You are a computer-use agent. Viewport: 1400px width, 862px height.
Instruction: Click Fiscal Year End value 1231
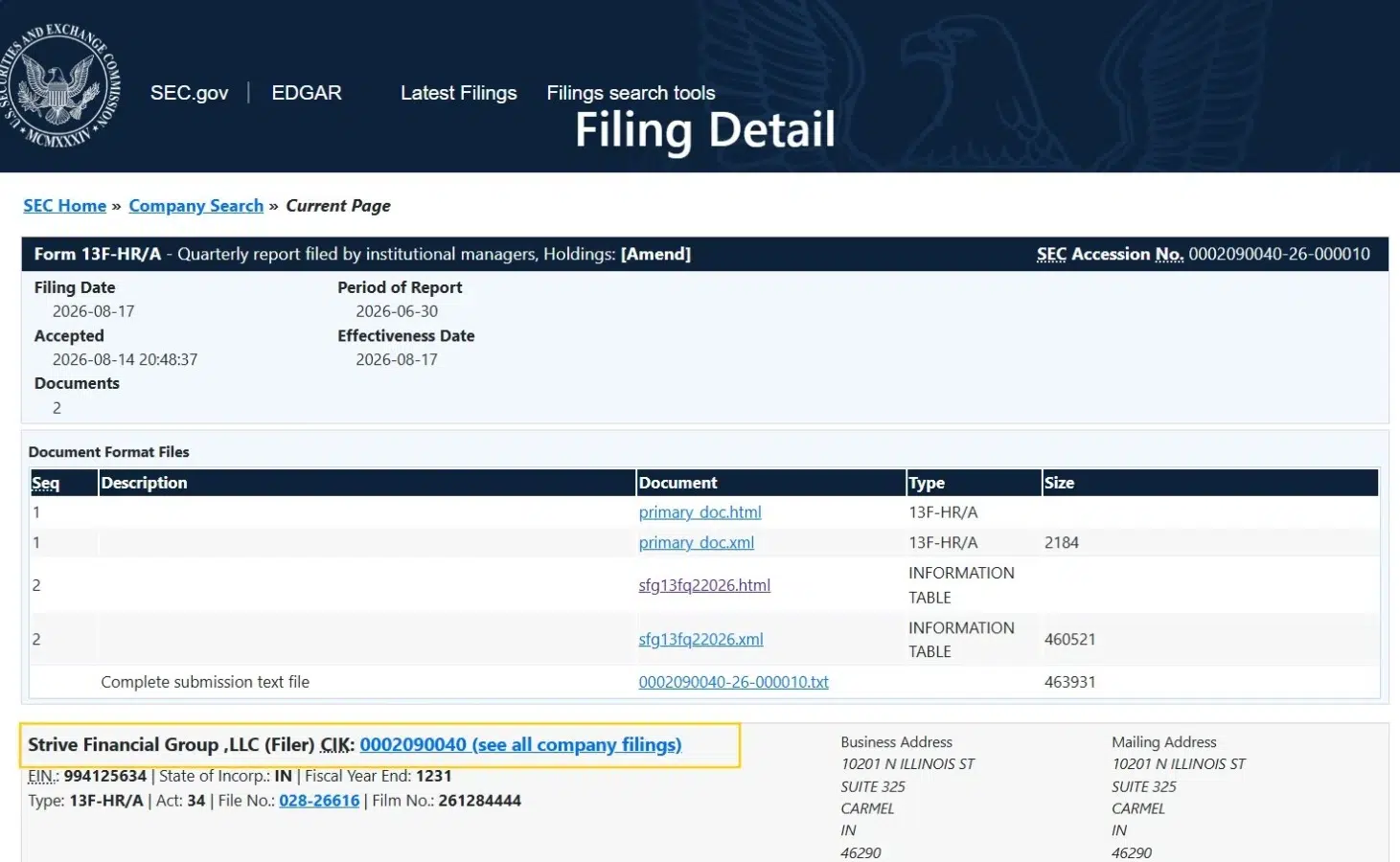(433, 776)
